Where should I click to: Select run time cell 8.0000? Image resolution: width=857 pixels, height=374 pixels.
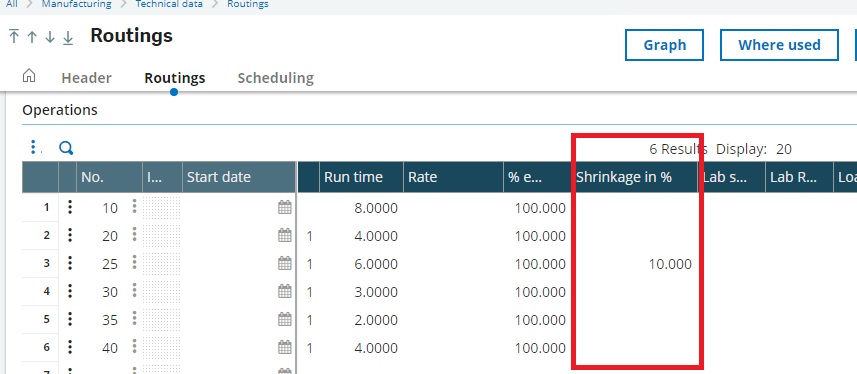click(361, 208)
